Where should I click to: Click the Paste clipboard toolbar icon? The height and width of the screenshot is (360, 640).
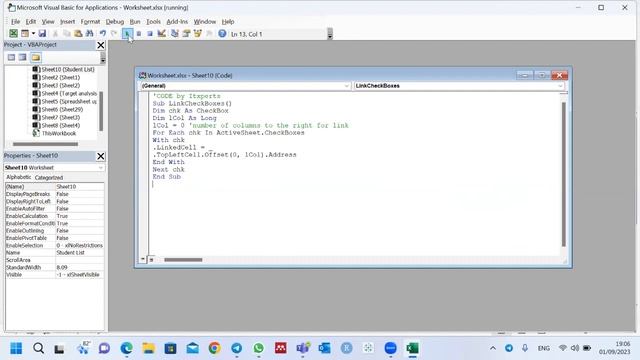[x=78, y=33]
